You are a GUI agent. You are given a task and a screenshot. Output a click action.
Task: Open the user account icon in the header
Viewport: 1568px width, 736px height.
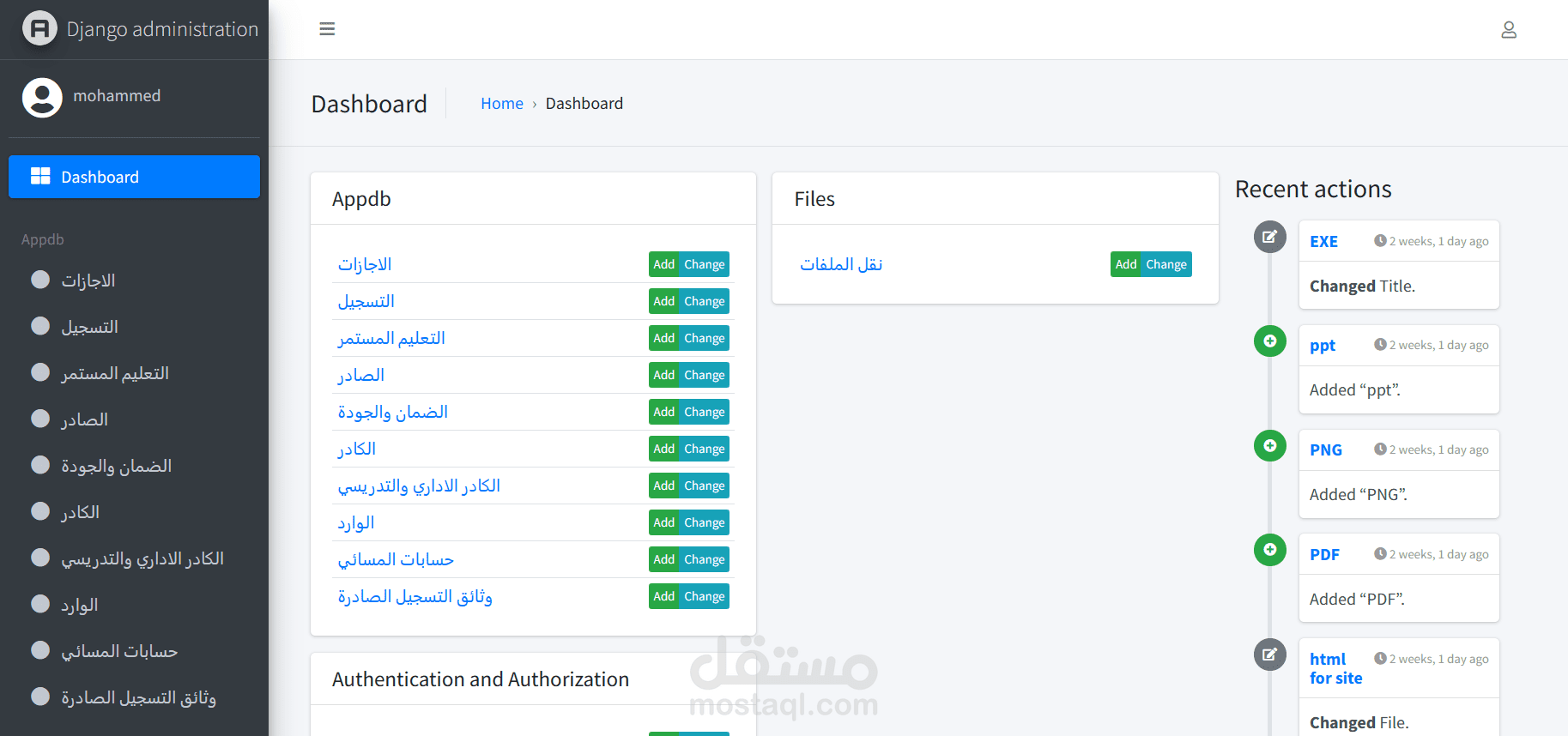(x=1509, y=30)
